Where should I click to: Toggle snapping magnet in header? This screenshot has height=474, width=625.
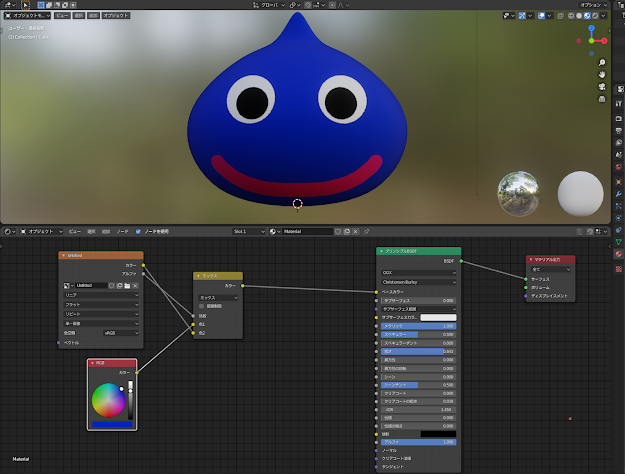coord(308,5)
